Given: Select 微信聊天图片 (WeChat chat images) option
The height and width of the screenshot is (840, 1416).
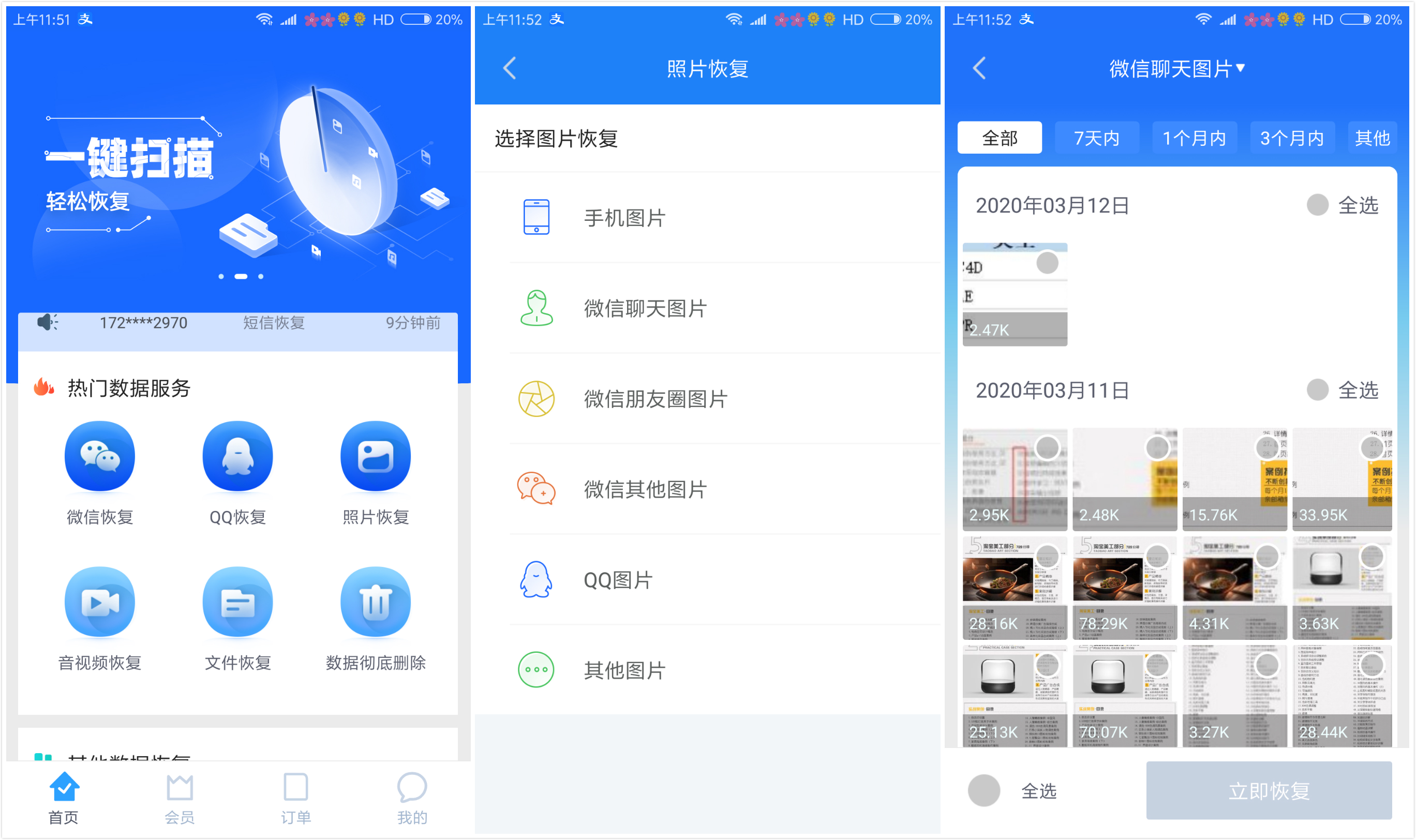Looking at the screenshot, I should coord(708,310).
